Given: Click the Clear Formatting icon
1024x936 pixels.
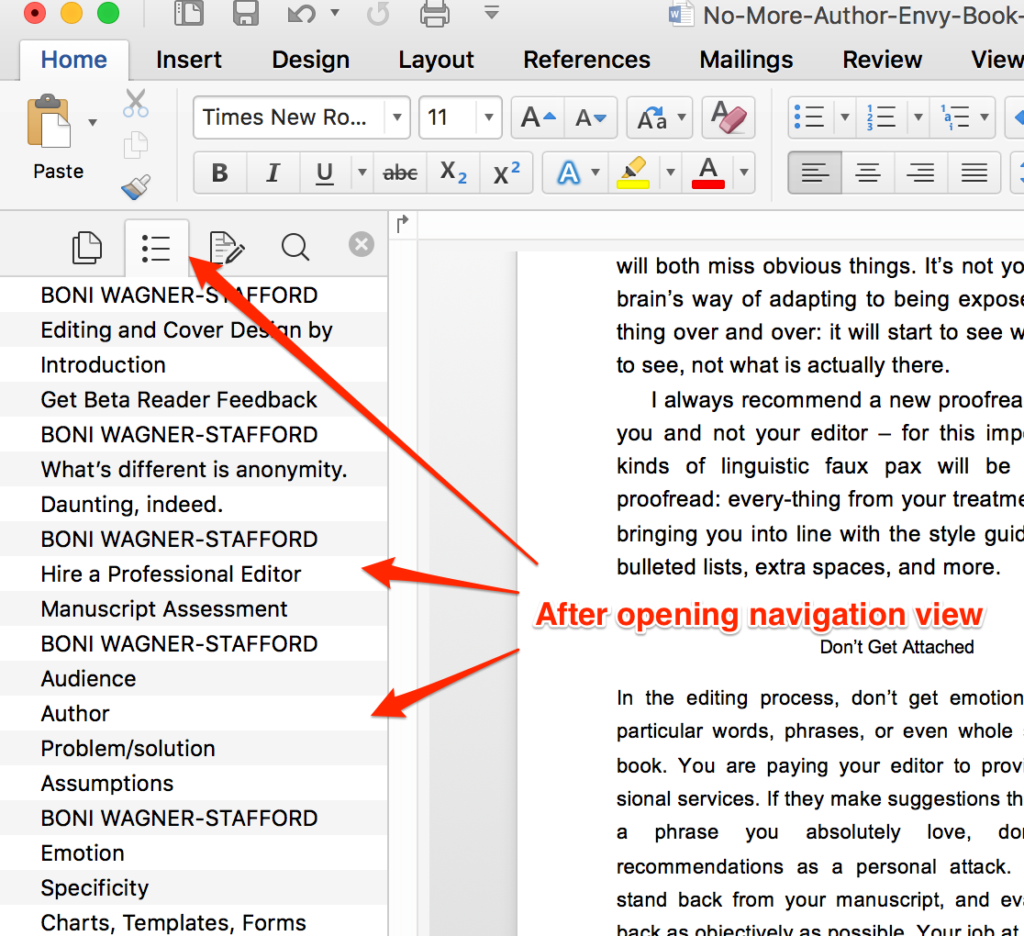Looking at the screenshot, I should 727,117.
